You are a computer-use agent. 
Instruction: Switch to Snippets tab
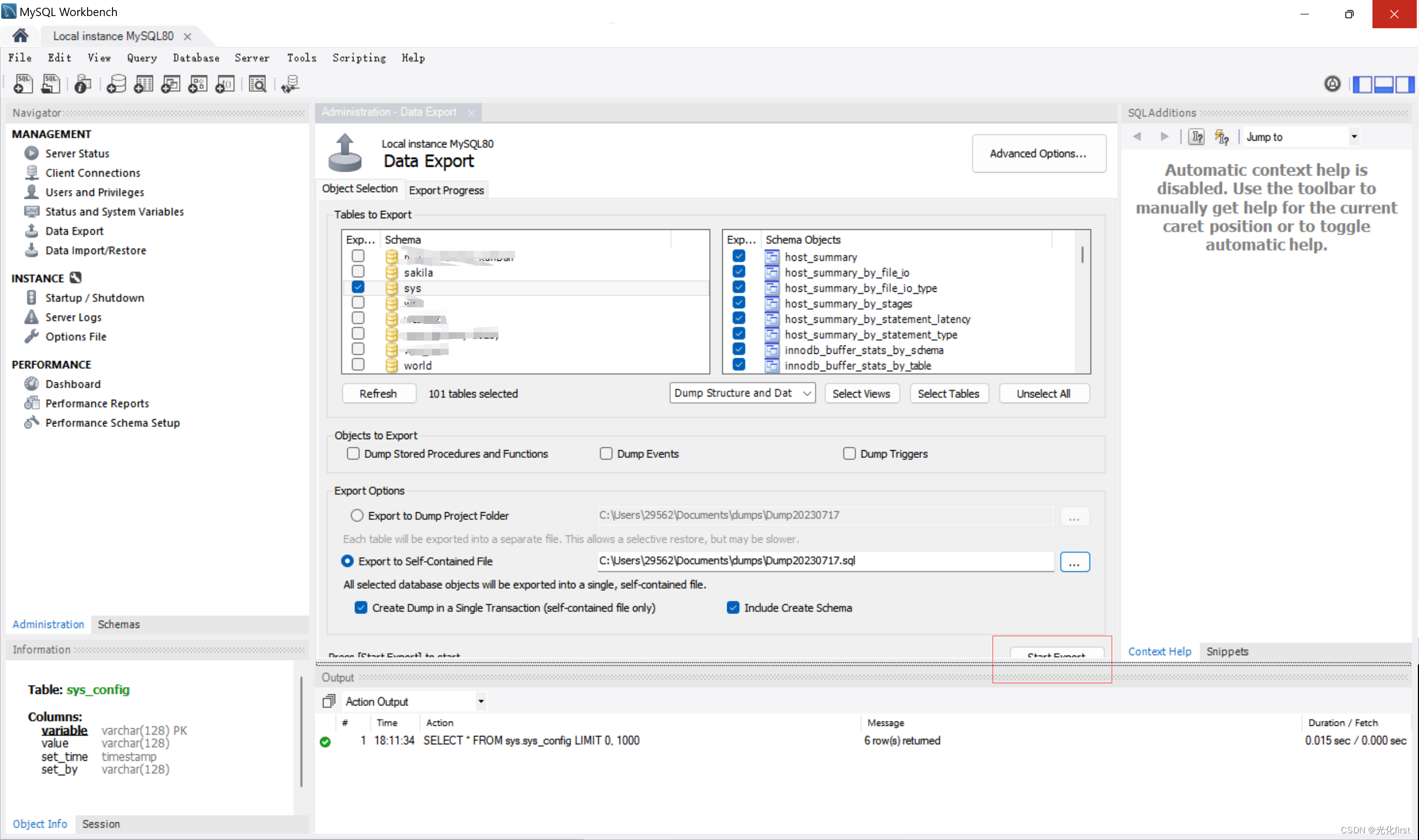click(1227, 652)
